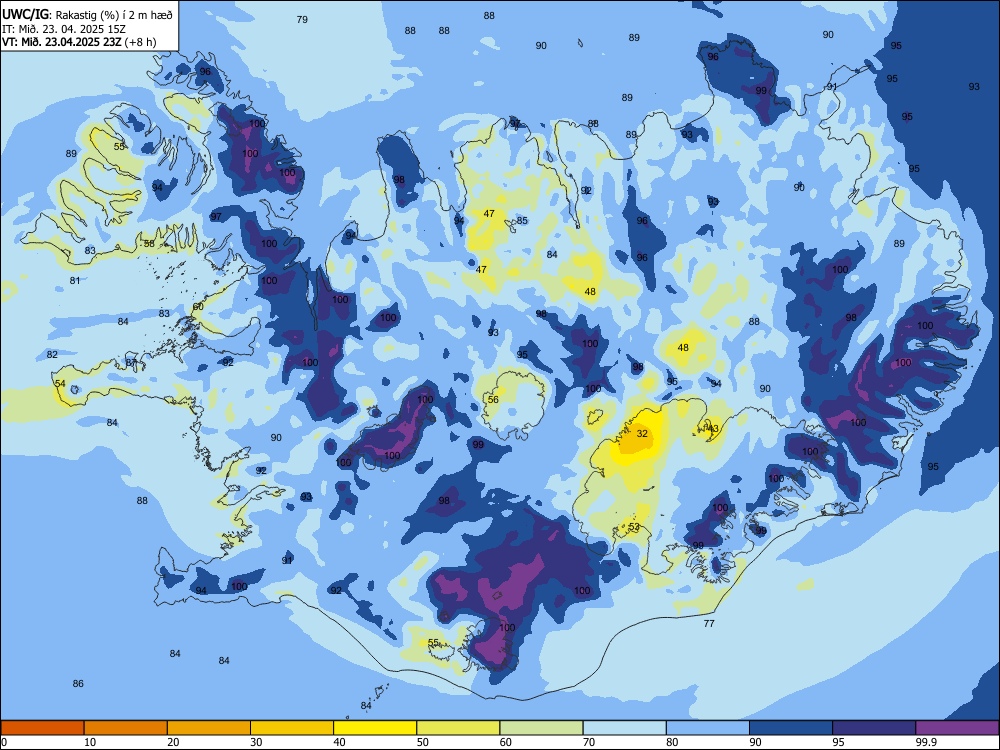Click the map value 79 at the top

[x=302, y=20]
